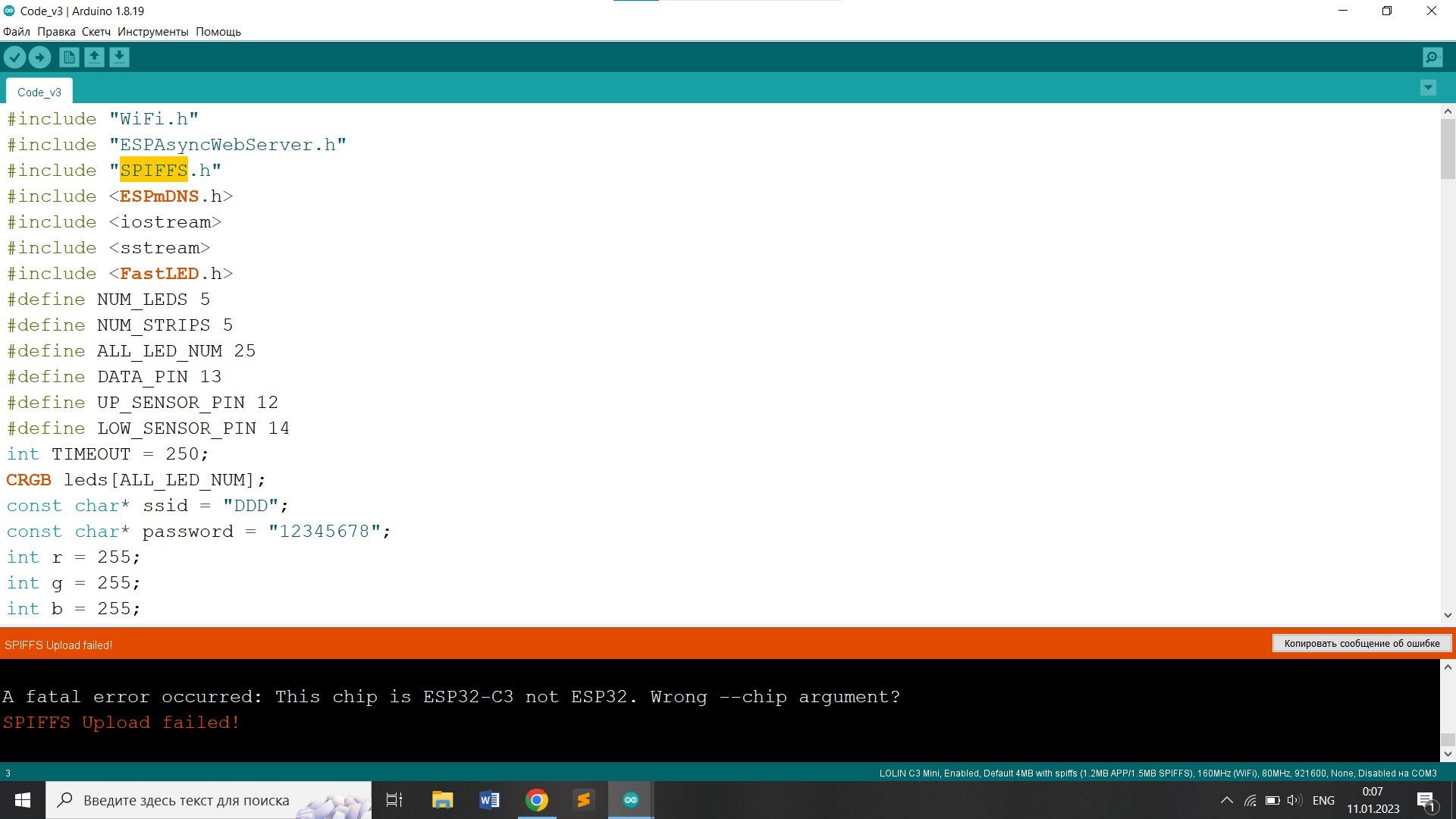Viewport: 1456px width, 819px height.
Task: Click the Save sketch down-arrow icon
Action: (119, 57)
